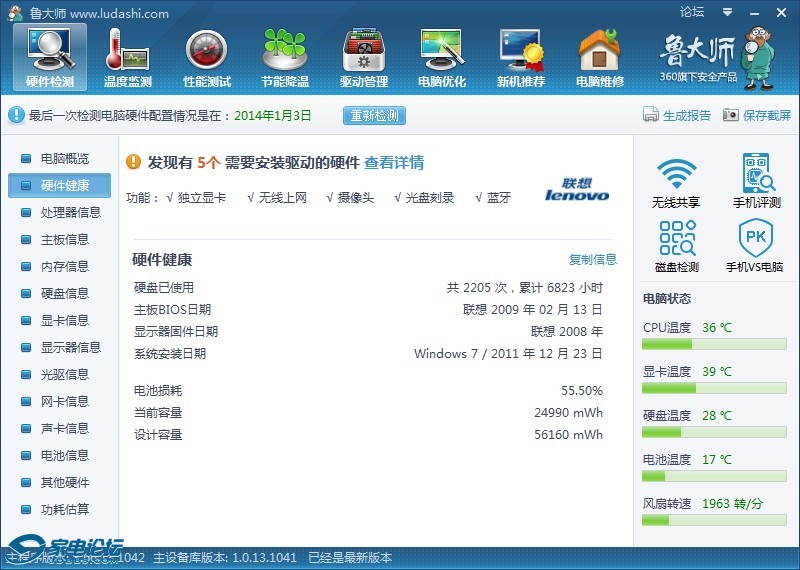Switch to 电池信息 in the sidebar
Image resolution: width=800 pixels, height=570 pixels.
(64, 455)
